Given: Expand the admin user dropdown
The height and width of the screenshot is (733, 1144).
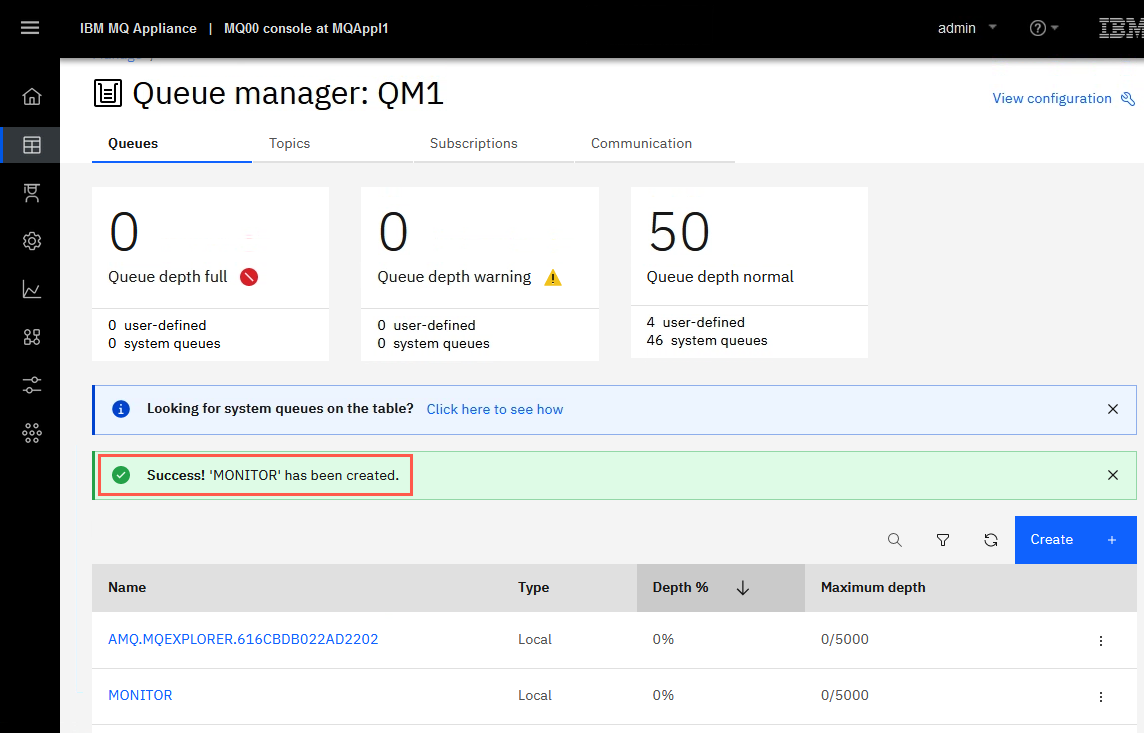Looking at the screenshot, I should pyautogui.click(x=967, y=28).
